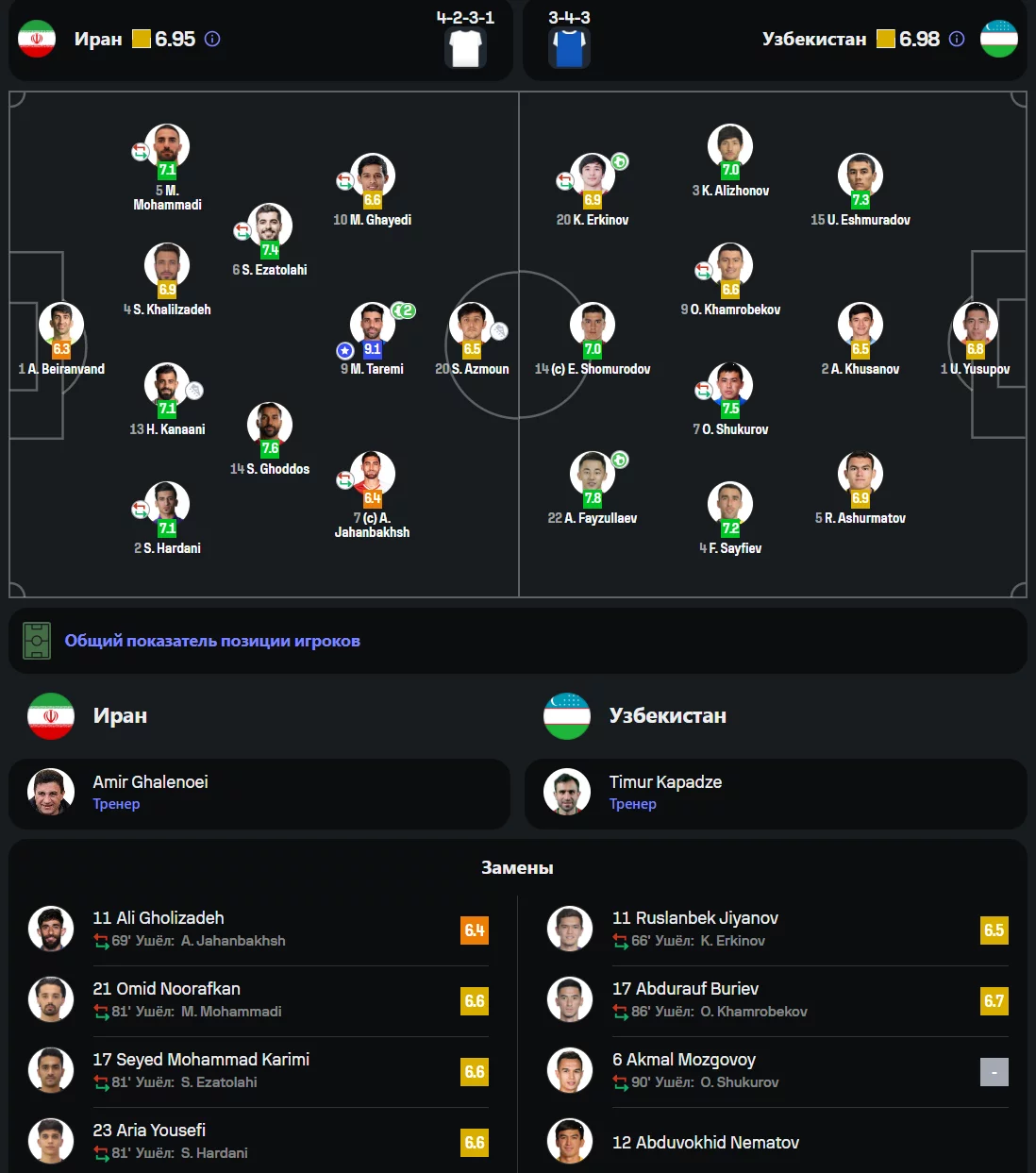Image resolution: width=1036 pixels, height=1173 pixels.
Task: Click the Узбекистан team heading above the coach
Action: point(668,715)
